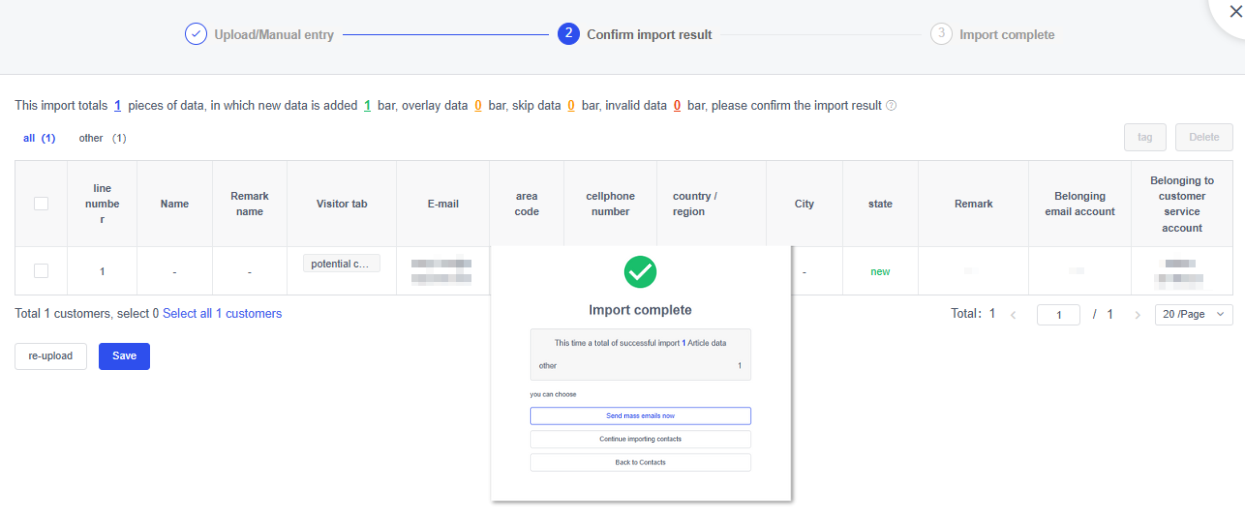The image size is (1245, 509).
Task: Click Continue importing contacts button
Action: (640, 439)
